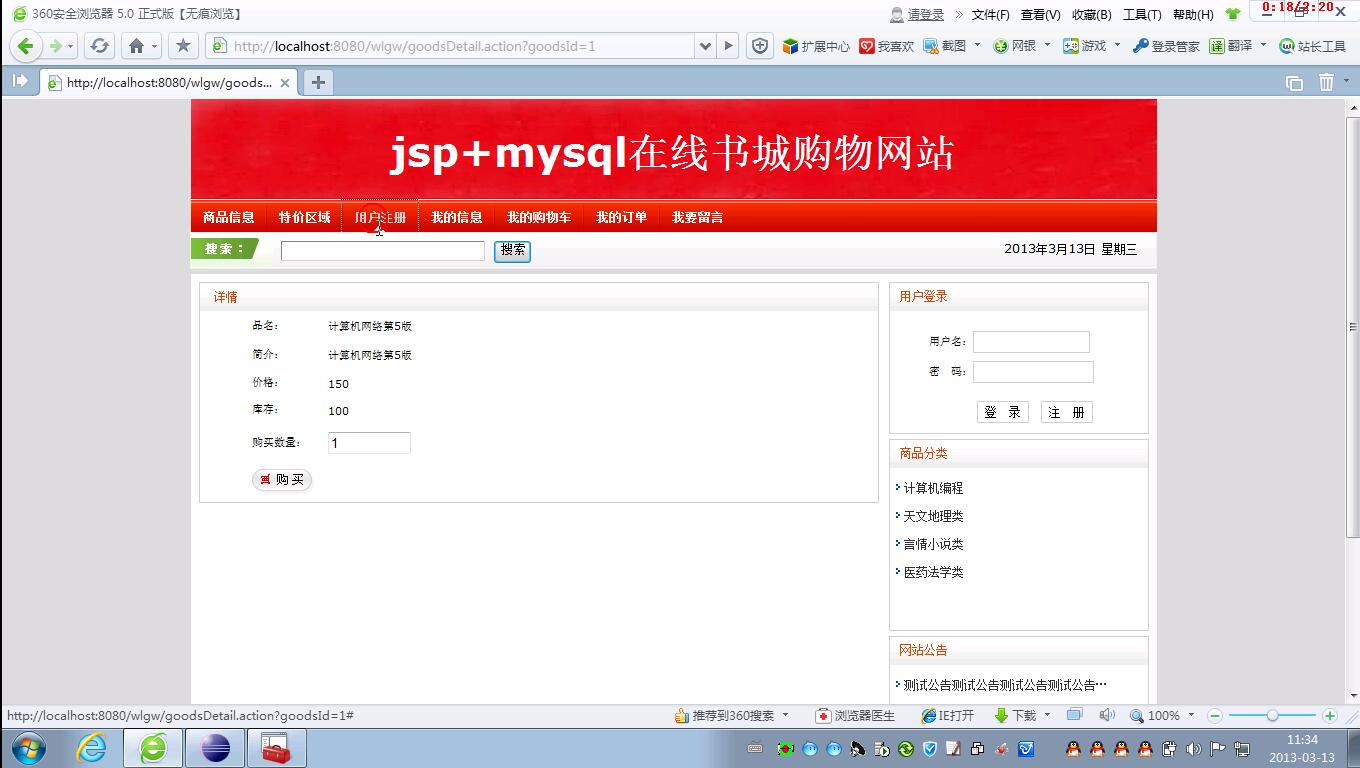Expand dropdown arrow next to 截图

coord(976,45)
